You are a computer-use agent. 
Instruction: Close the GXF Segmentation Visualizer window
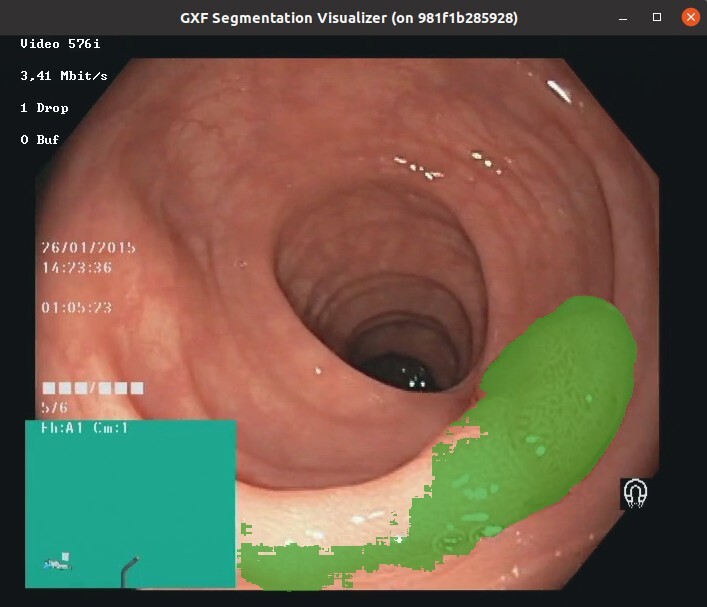pos(689,18)
